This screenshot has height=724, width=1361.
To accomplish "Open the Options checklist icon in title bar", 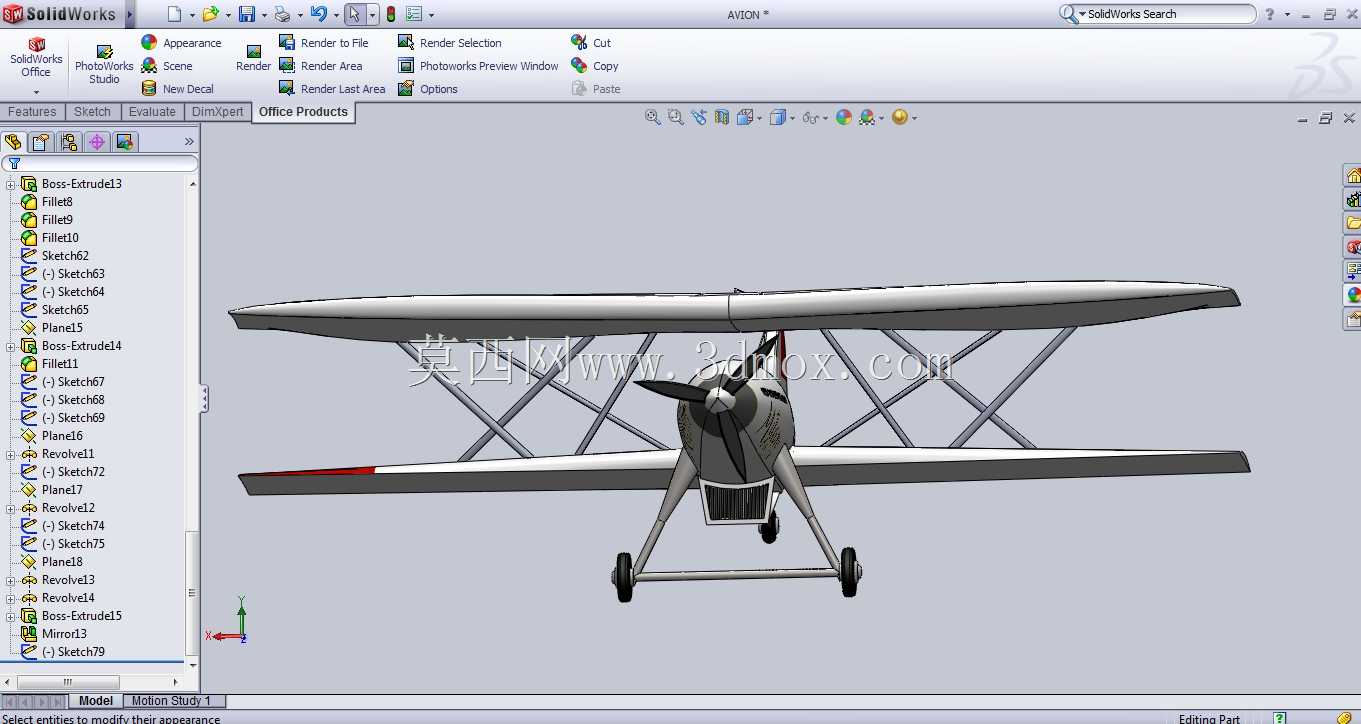I will 414,14.
